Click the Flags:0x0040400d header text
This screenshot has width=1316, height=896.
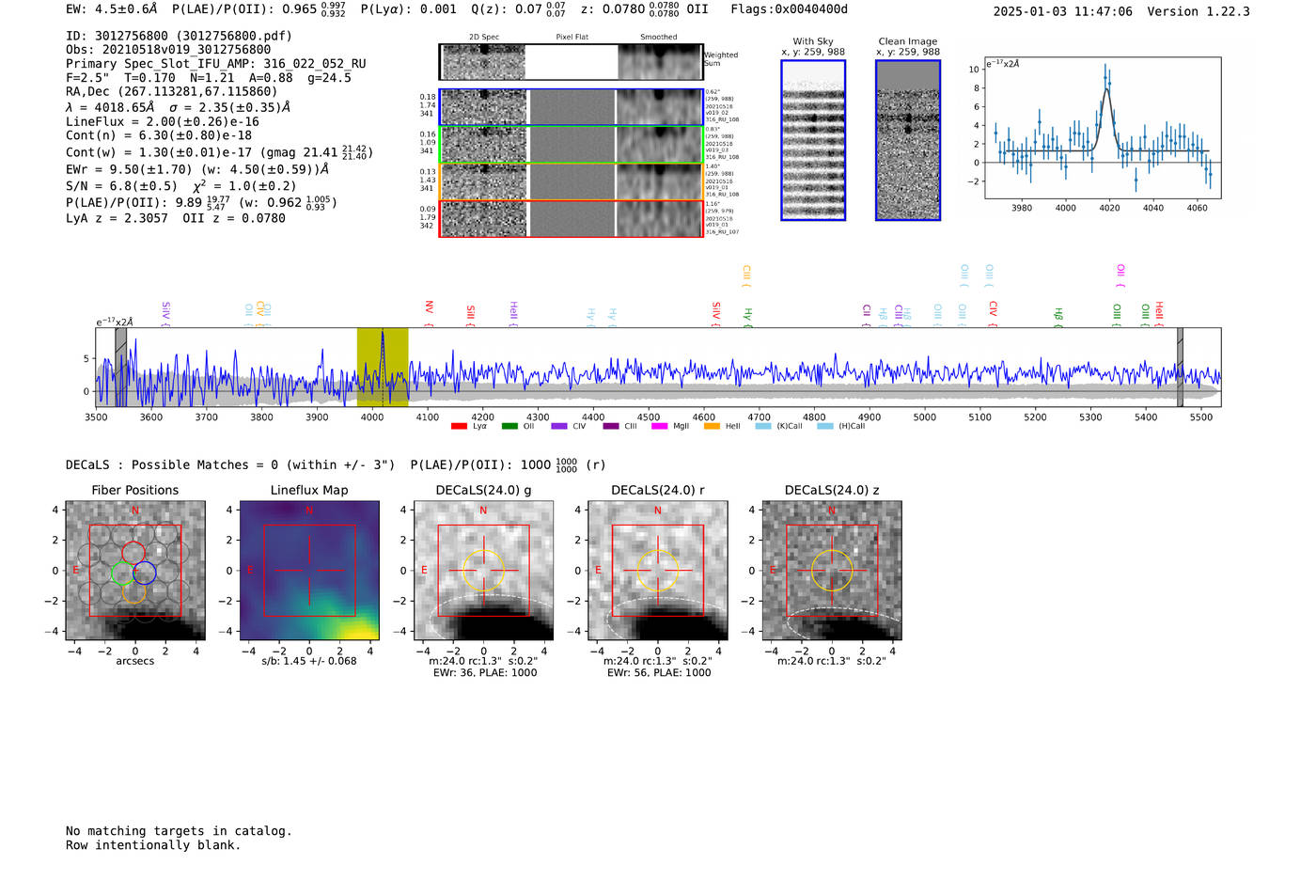coord(789,9)
